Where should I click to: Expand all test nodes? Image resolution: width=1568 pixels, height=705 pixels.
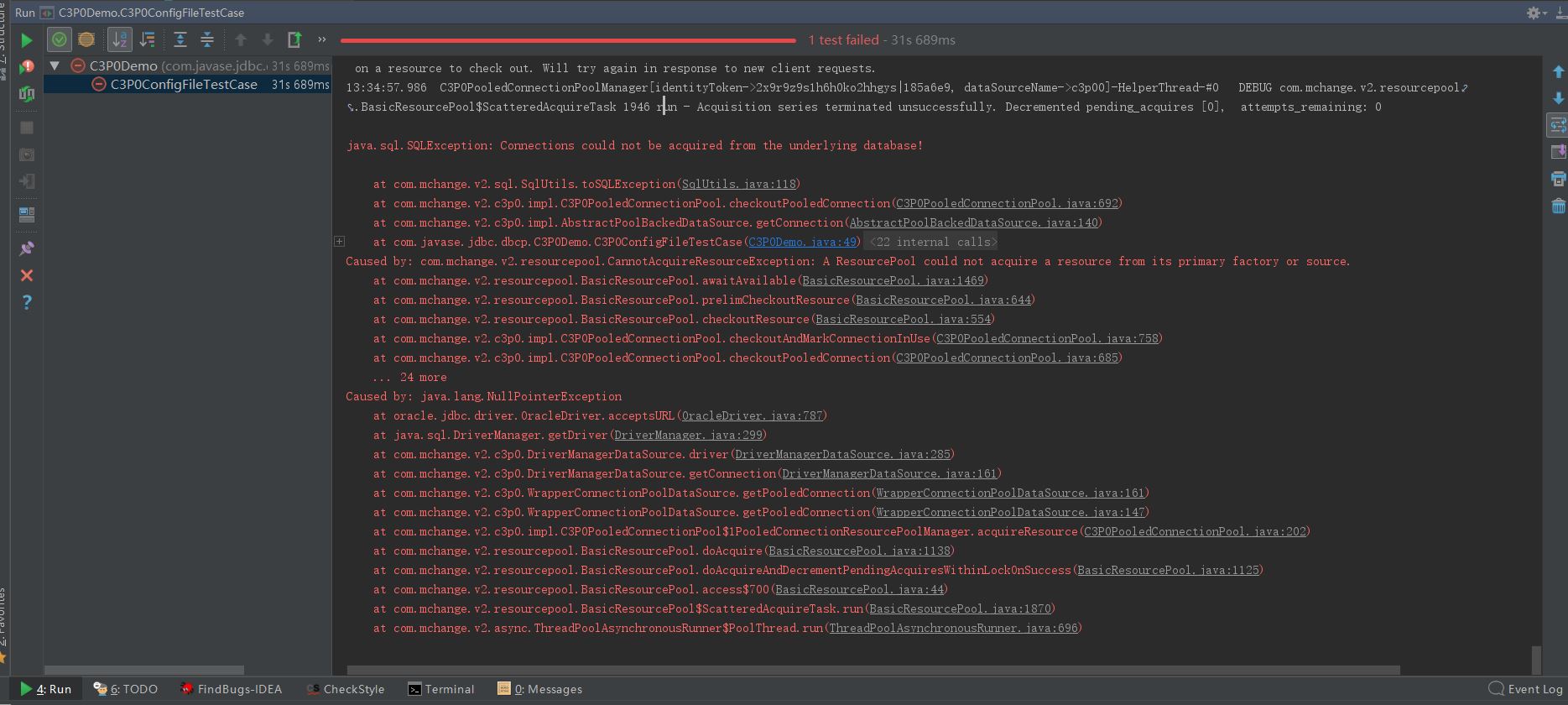click(180, 39)
